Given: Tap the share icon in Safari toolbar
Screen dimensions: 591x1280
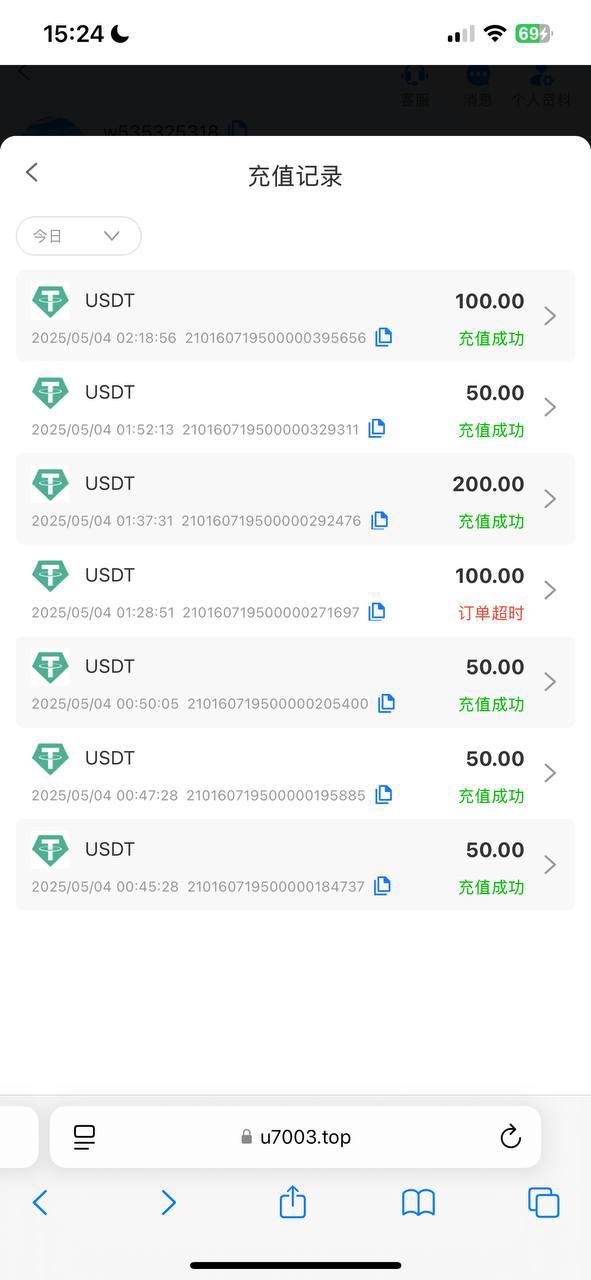Looking at the screenshot, I should click(x=291, y=1203).
